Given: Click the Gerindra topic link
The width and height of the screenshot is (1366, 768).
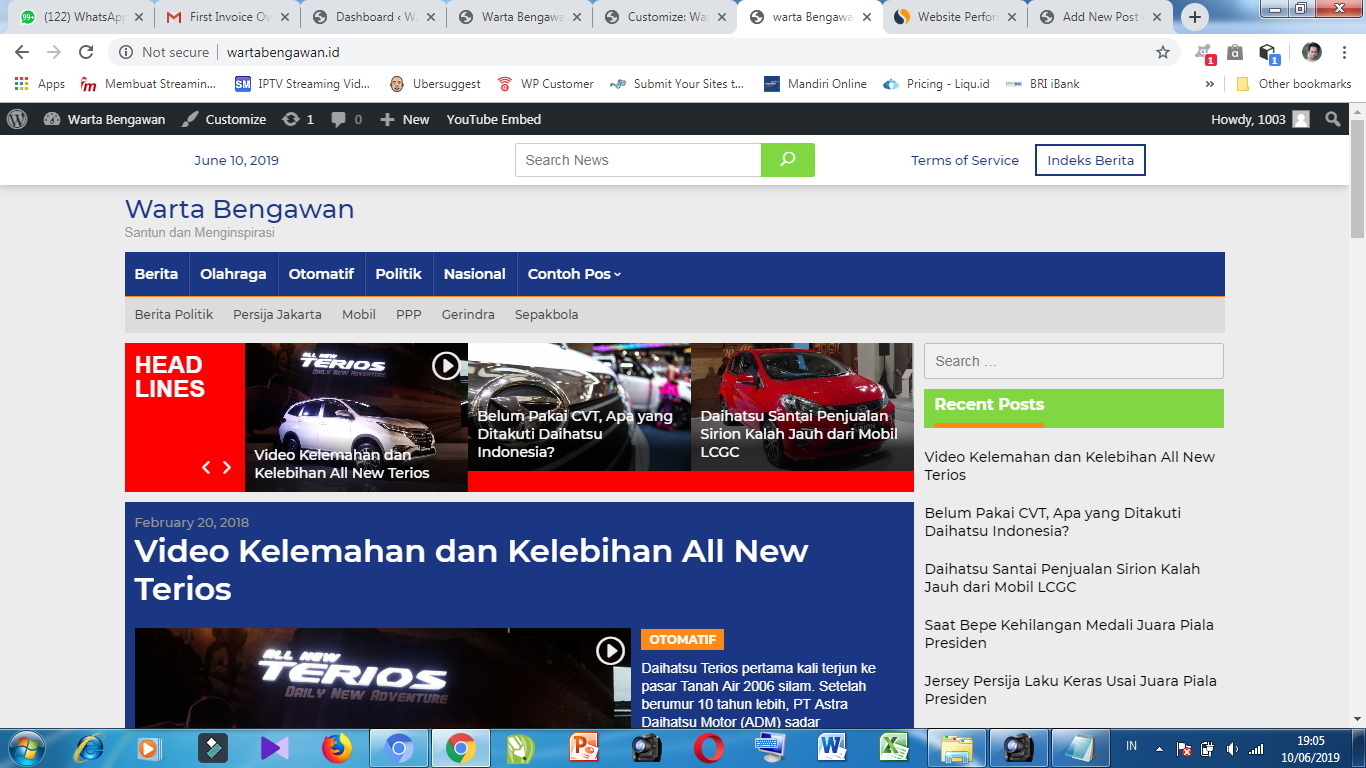Looking at the screenshot, I should (468, 314).
